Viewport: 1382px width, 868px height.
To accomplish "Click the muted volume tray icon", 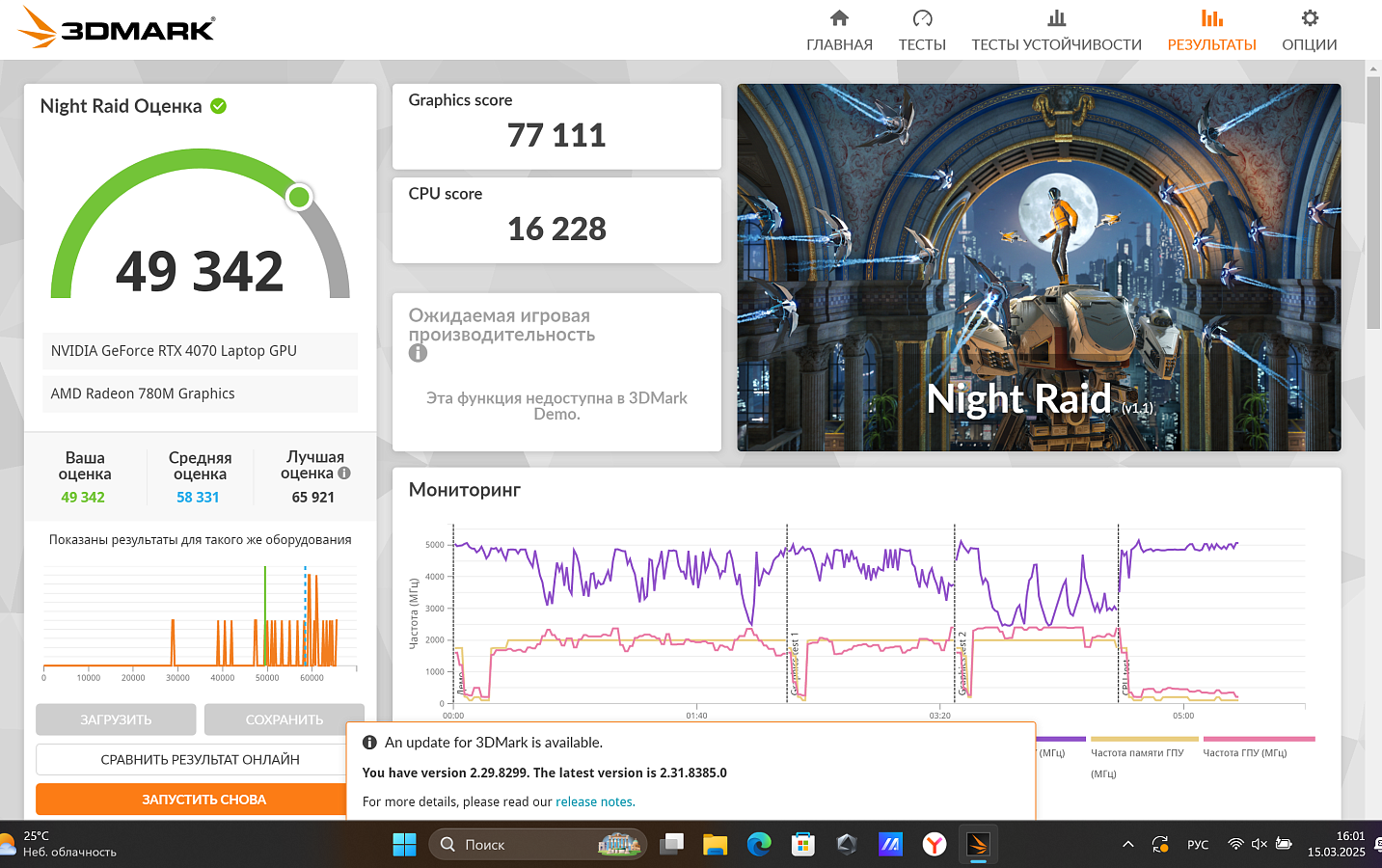I will (1260, 845).
